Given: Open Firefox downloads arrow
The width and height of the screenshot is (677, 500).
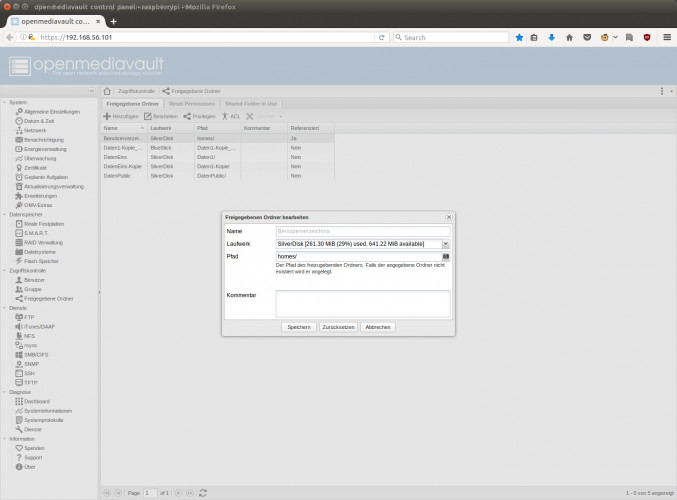Looking at the screenshot, I should (551, 38).
